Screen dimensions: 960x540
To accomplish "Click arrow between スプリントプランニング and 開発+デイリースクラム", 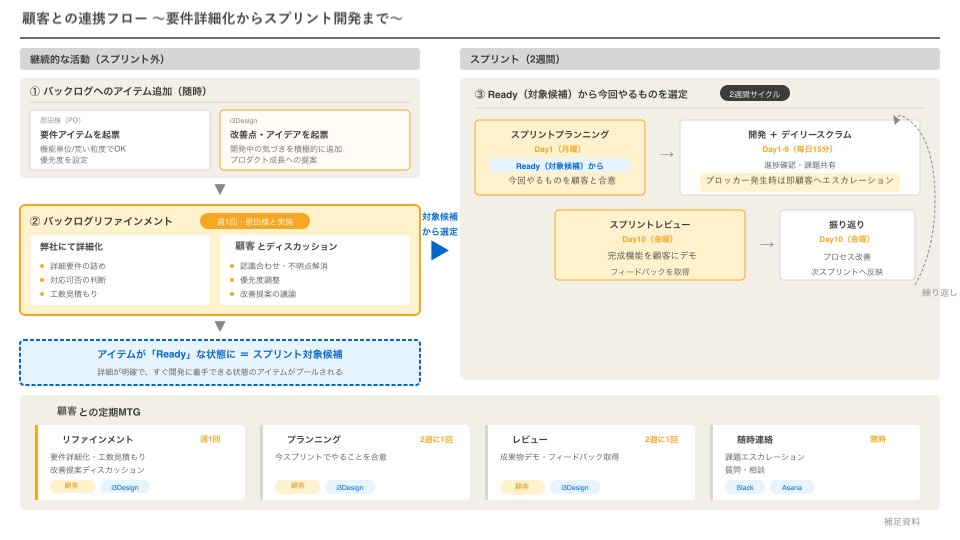I will (x=666, y=155).
